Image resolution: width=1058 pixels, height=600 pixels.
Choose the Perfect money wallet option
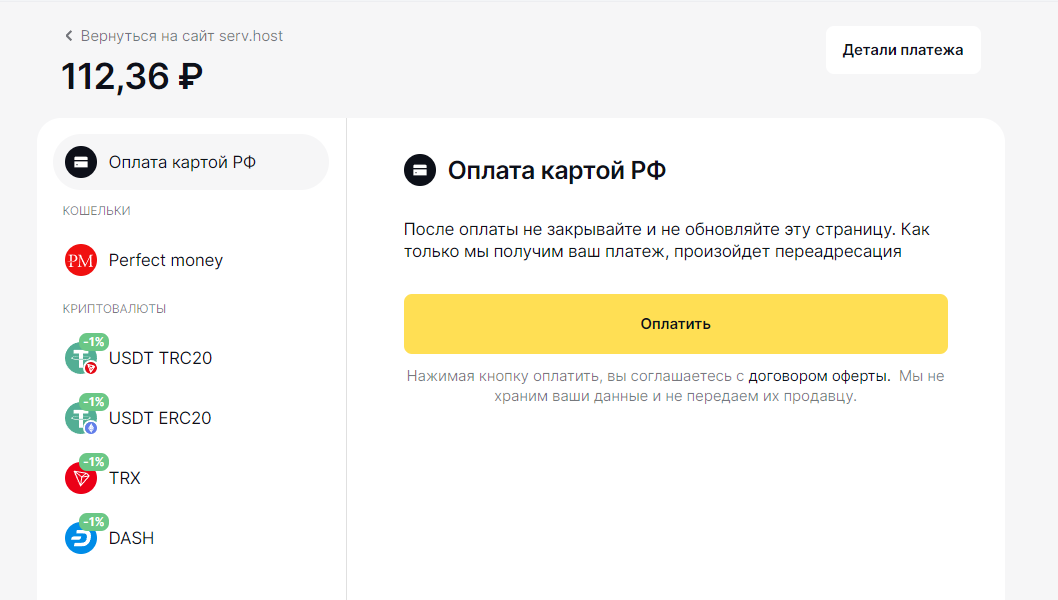(166, 261)
